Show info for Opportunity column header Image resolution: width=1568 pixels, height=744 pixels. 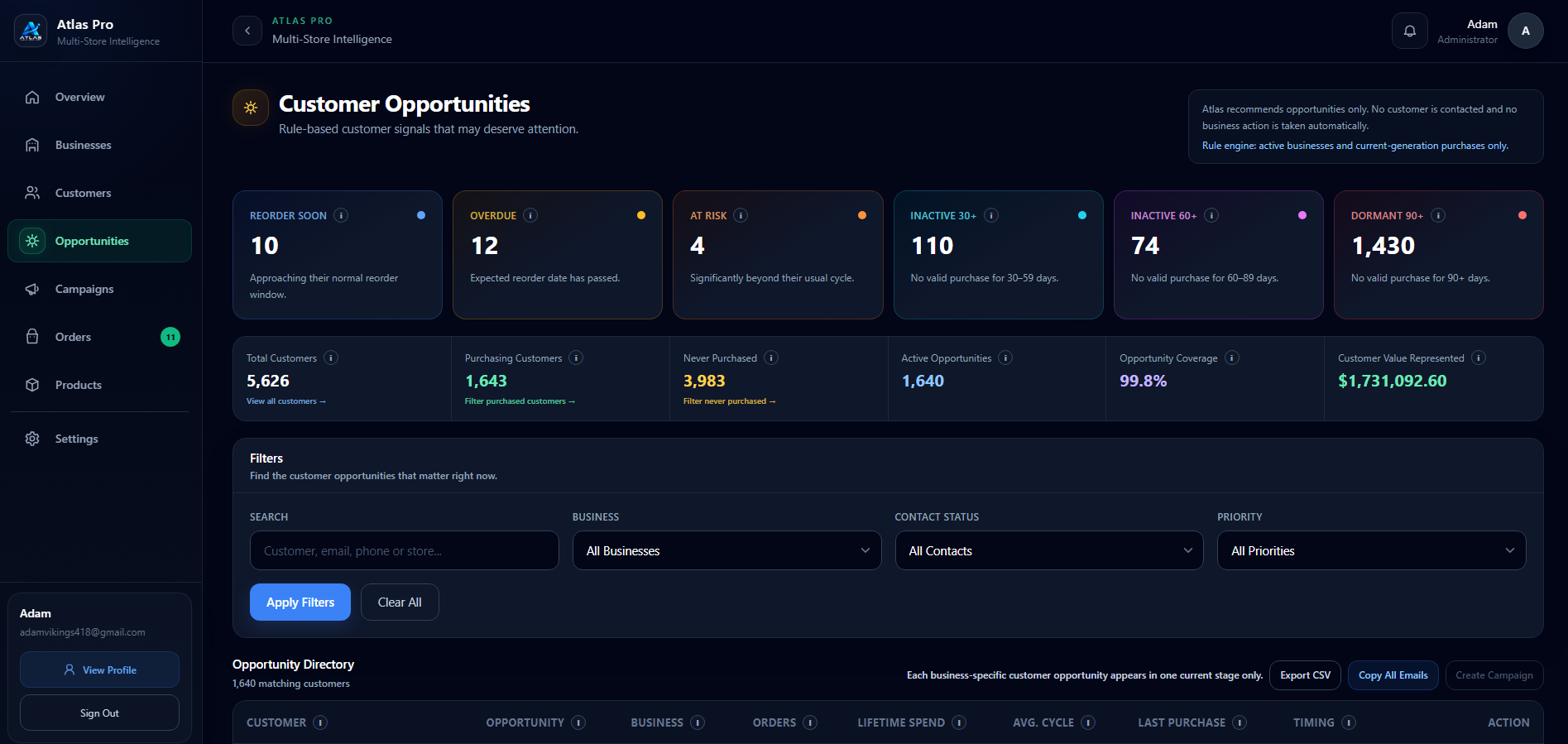click(578, 722)
